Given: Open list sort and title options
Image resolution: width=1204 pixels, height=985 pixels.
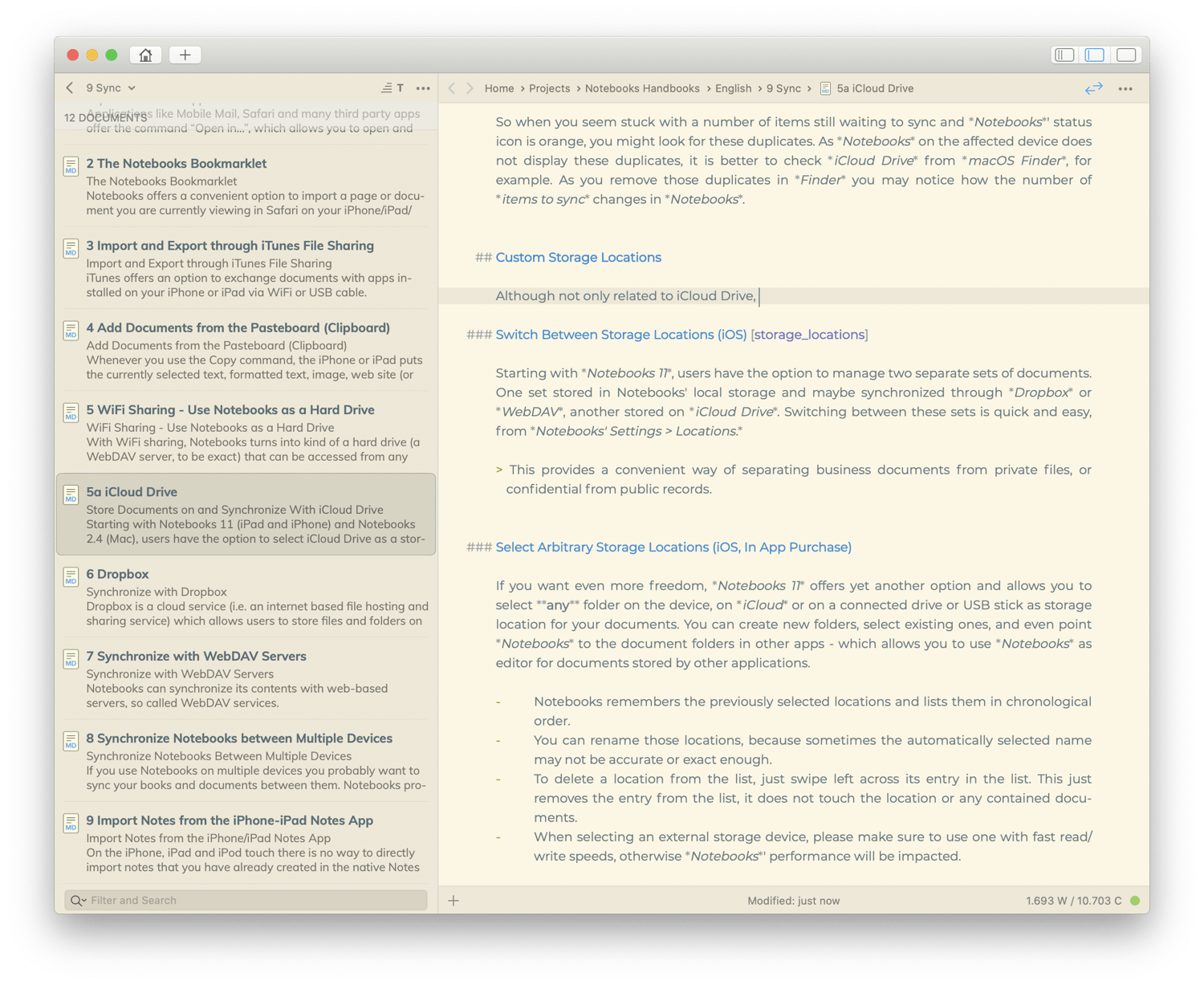Looking at the screenshot, I should pyautogui.click(x=393, y=88).
